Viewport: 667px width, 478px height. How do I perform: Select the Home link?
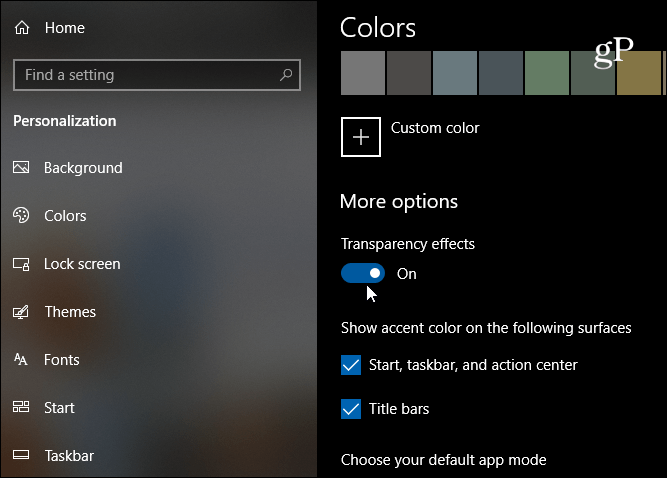[x=65, y=28]
